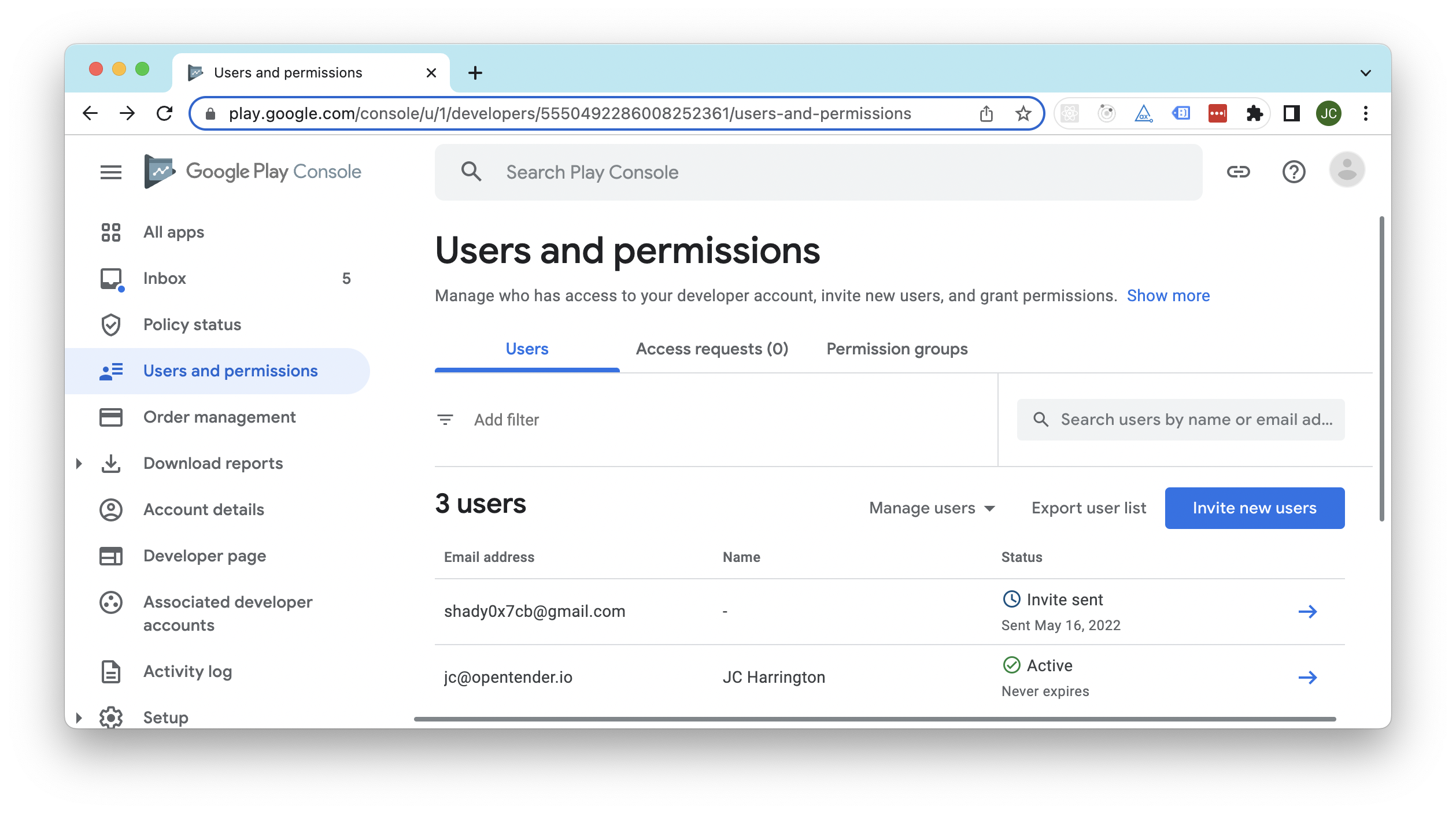Image resolution: width=1456 pixels, height=814 pixels.
Task: Open details arrow for jc@opentender.io
Action: pos(1308,678)
